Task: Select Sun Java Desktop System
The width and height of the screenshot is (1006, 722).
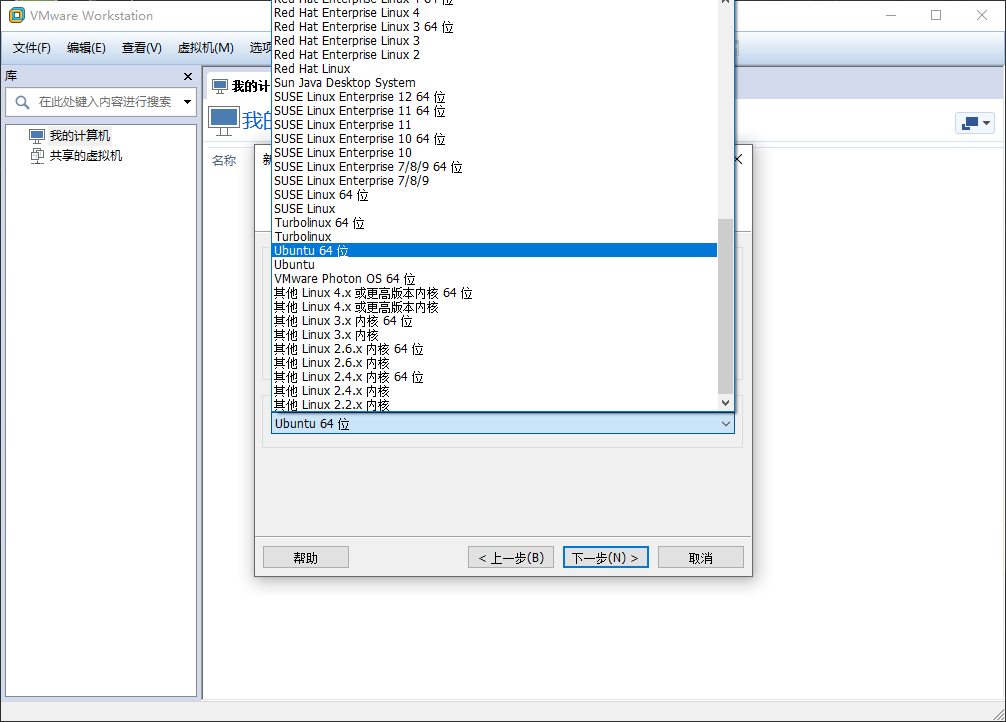Action: point(495,83)
